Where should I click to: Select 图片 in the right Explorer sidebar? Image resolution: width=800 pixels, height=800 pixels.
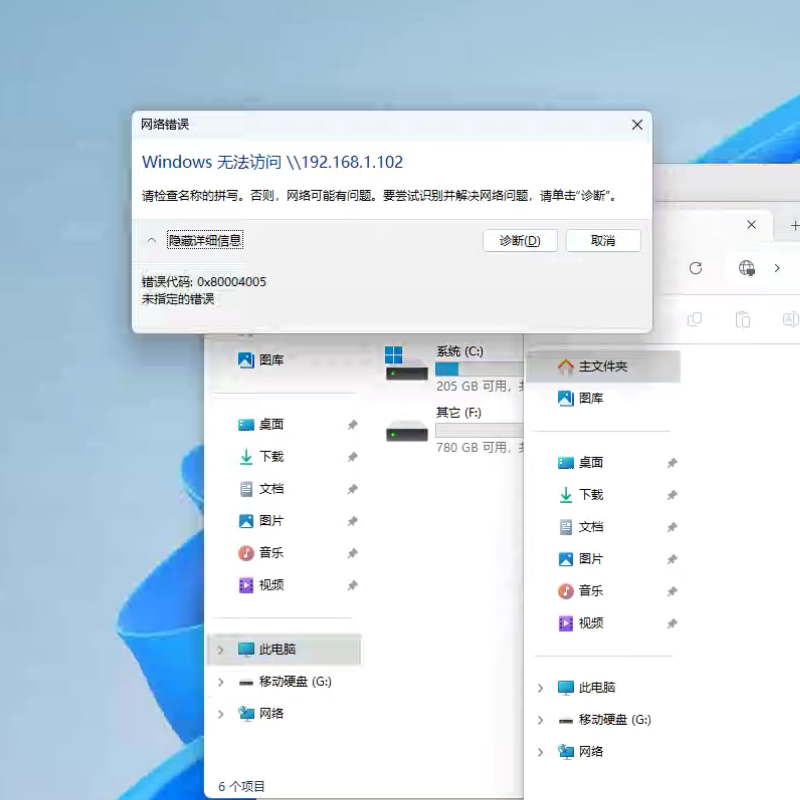[581, 559]
